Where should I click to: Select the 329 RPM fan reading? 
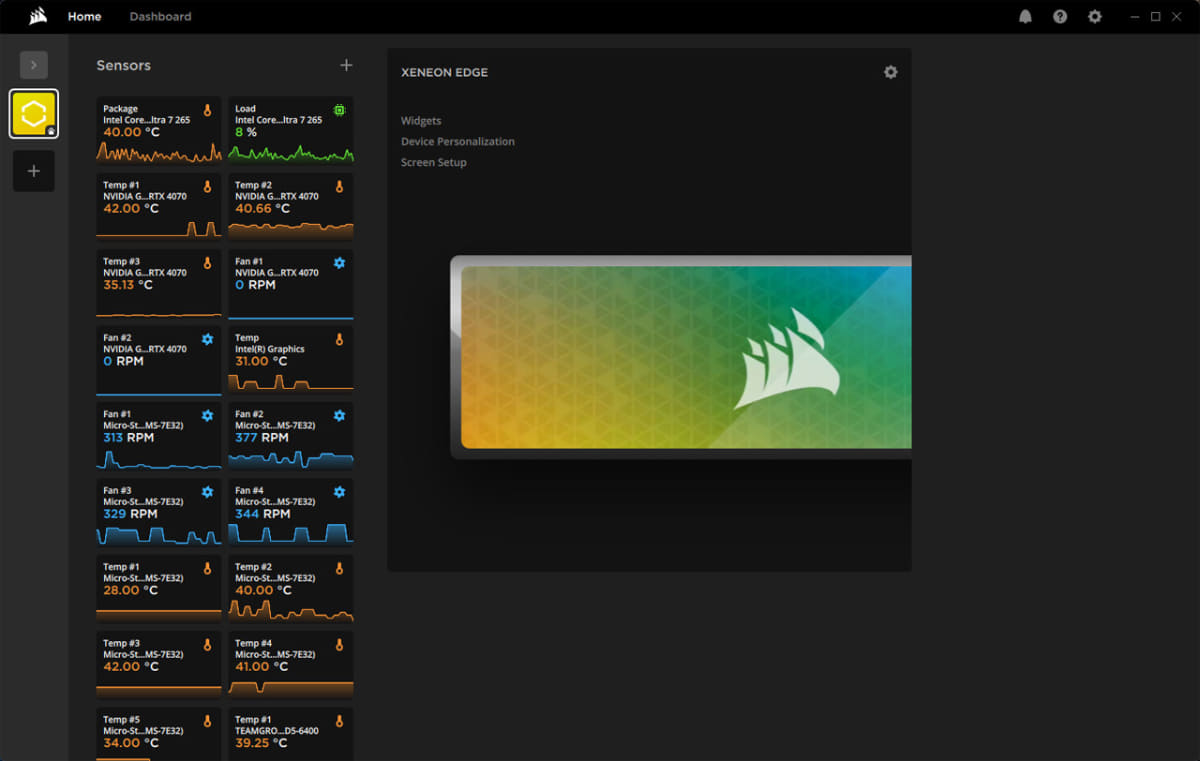[131, 514]
